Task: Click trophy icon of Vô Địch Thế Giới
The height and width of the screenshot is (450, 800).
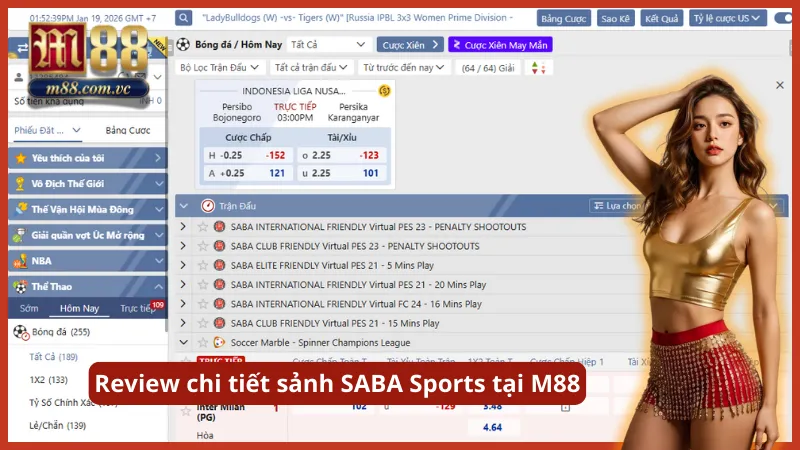Action: pyautogui.click(x=20, y=184)
